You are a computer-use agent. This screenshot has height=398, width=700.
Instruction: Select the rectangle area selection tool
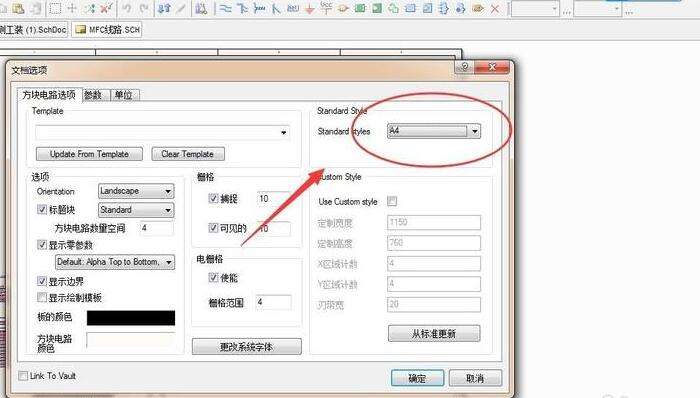click(x=55, y=8)
